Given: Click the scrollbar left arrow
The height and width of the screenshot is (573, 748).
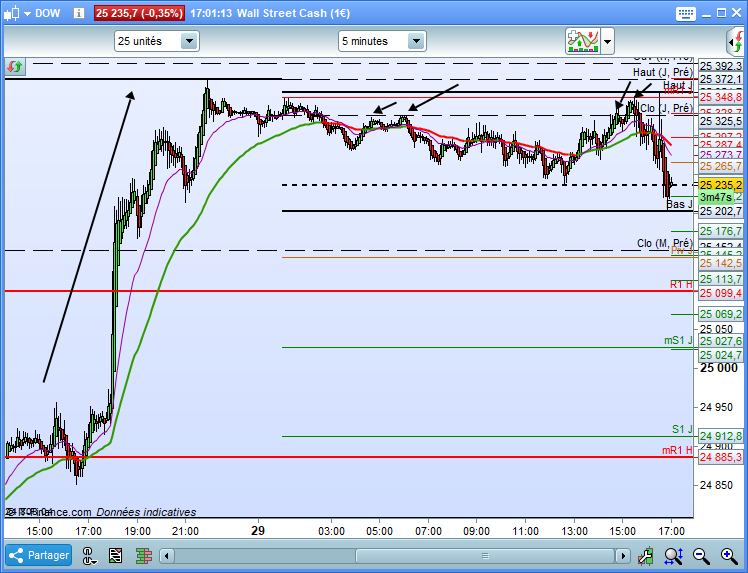Looking at the screenshot, I should tap(166, 556).
